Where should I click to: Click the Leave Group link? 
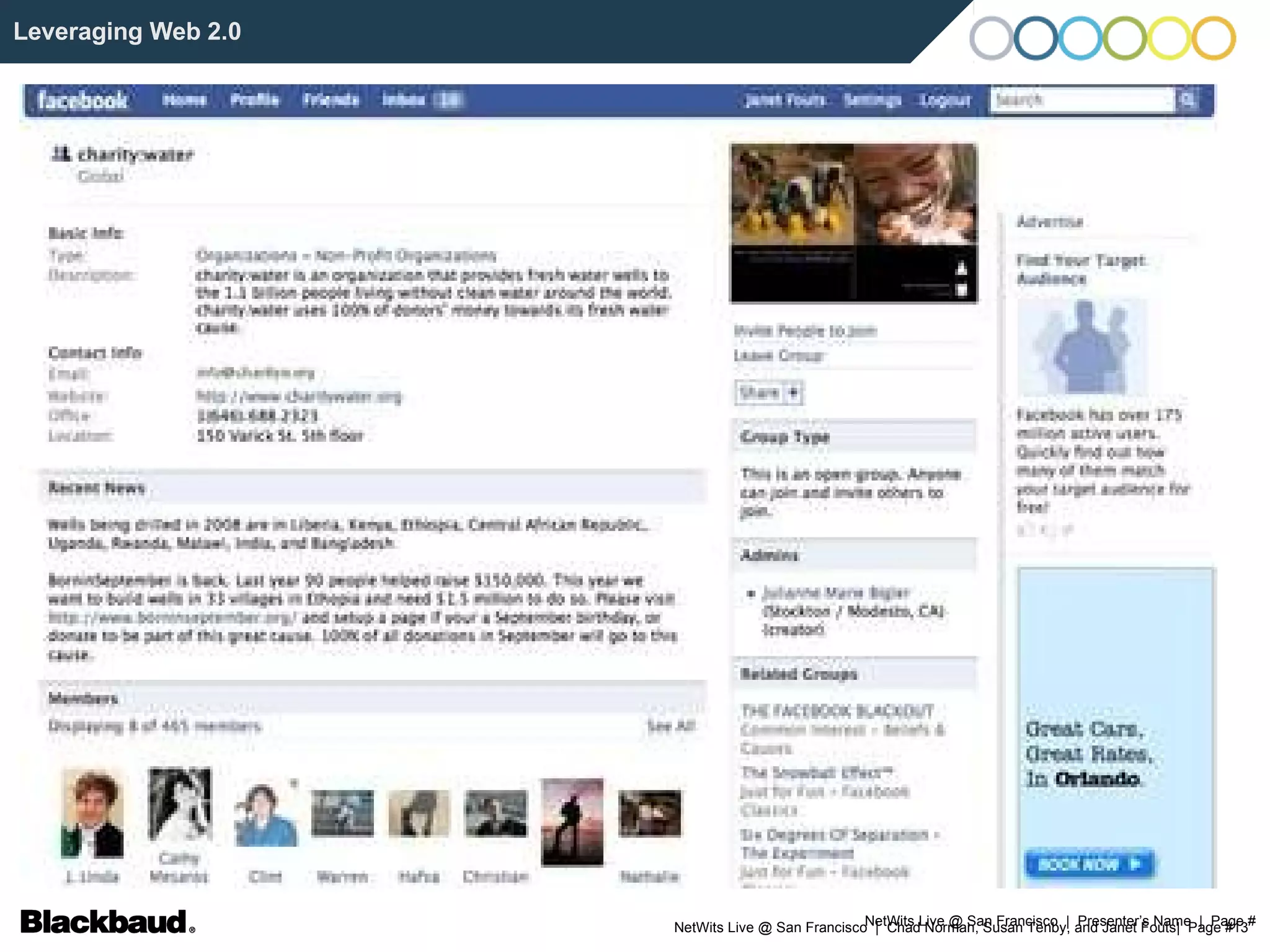click(x=779, y=356)
